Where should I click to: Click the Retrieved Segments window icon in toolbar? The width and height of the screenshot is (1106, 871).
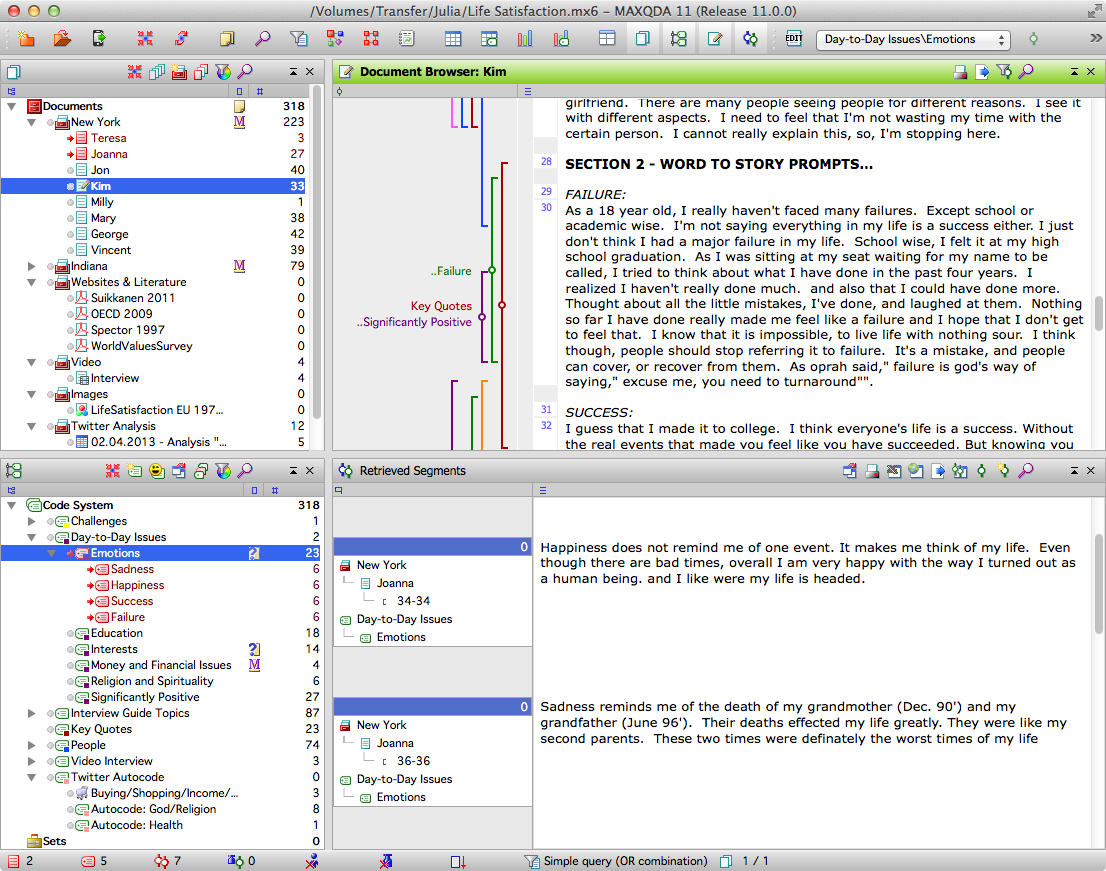750,39
